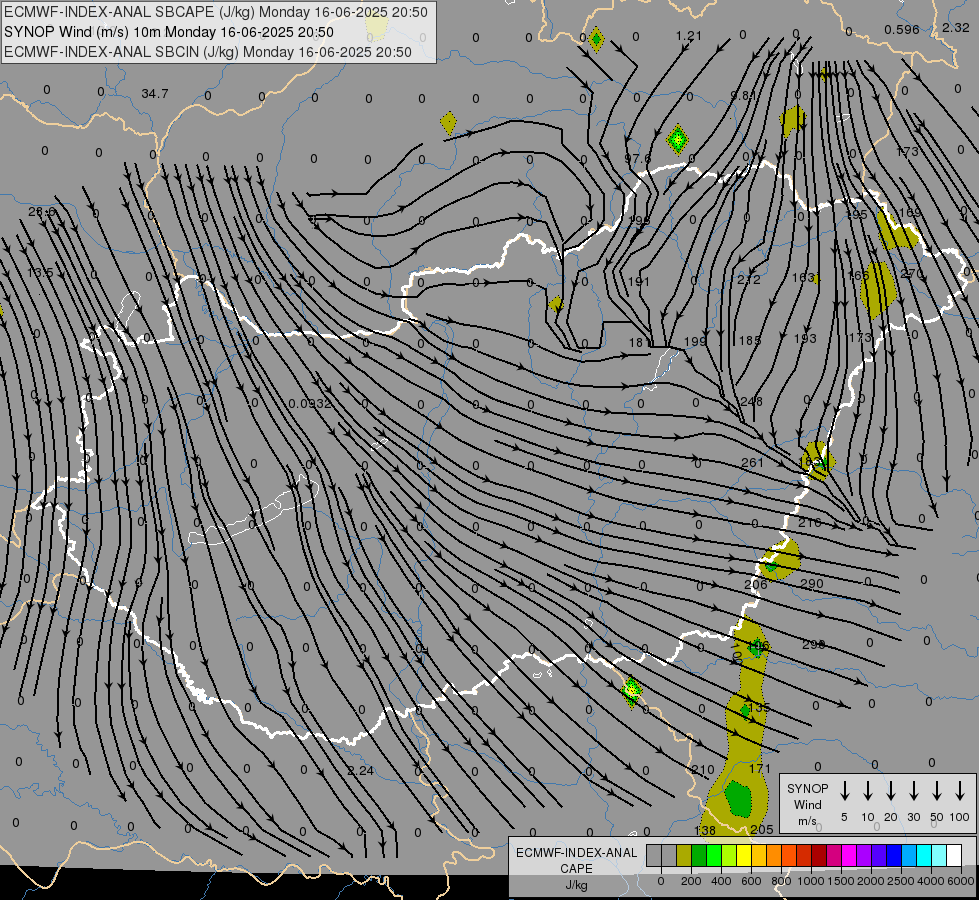The width and height of the screenshot is (979, 900).
Task: Select the bright magenta swatch right of 1500
Action: [849, 855]
